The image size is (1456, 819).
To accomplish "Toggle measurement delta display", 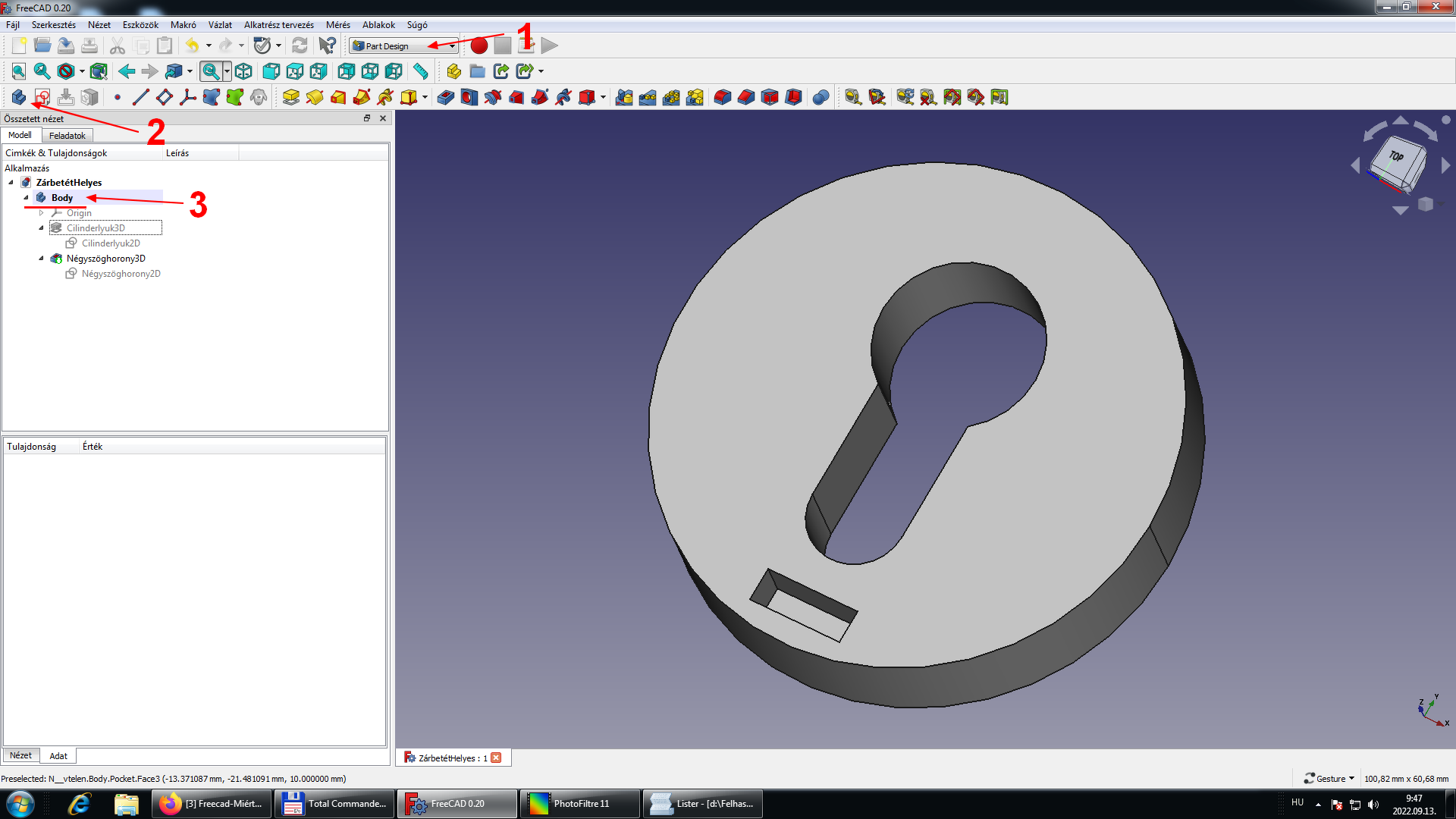I will (999, 97).
